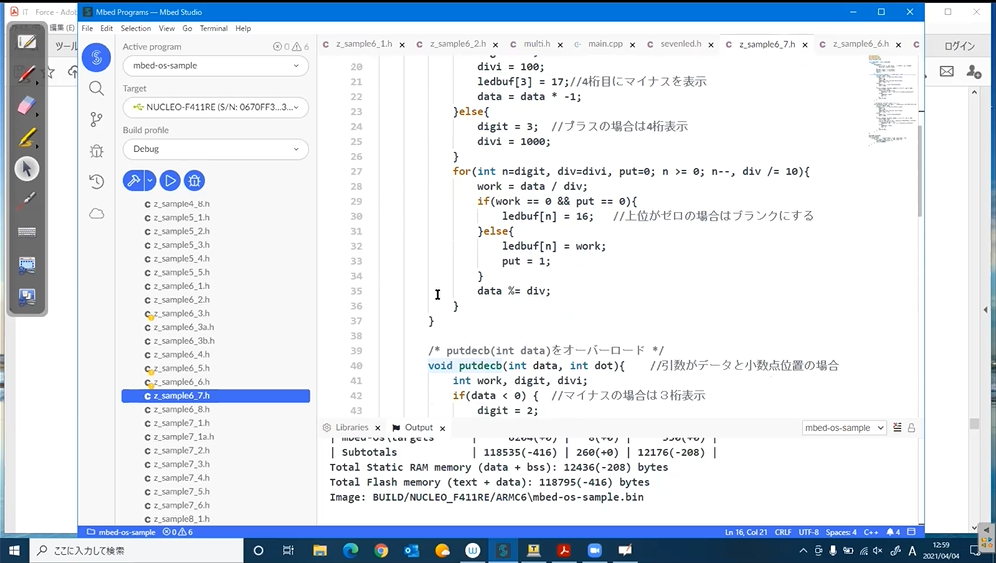Switch to the Libraries panel tab

pyautogui.click(x=351, y=428)
